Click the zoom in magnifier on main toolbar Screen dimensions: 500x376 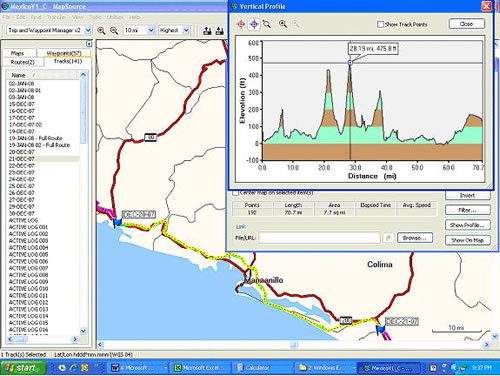pos(101,31)
